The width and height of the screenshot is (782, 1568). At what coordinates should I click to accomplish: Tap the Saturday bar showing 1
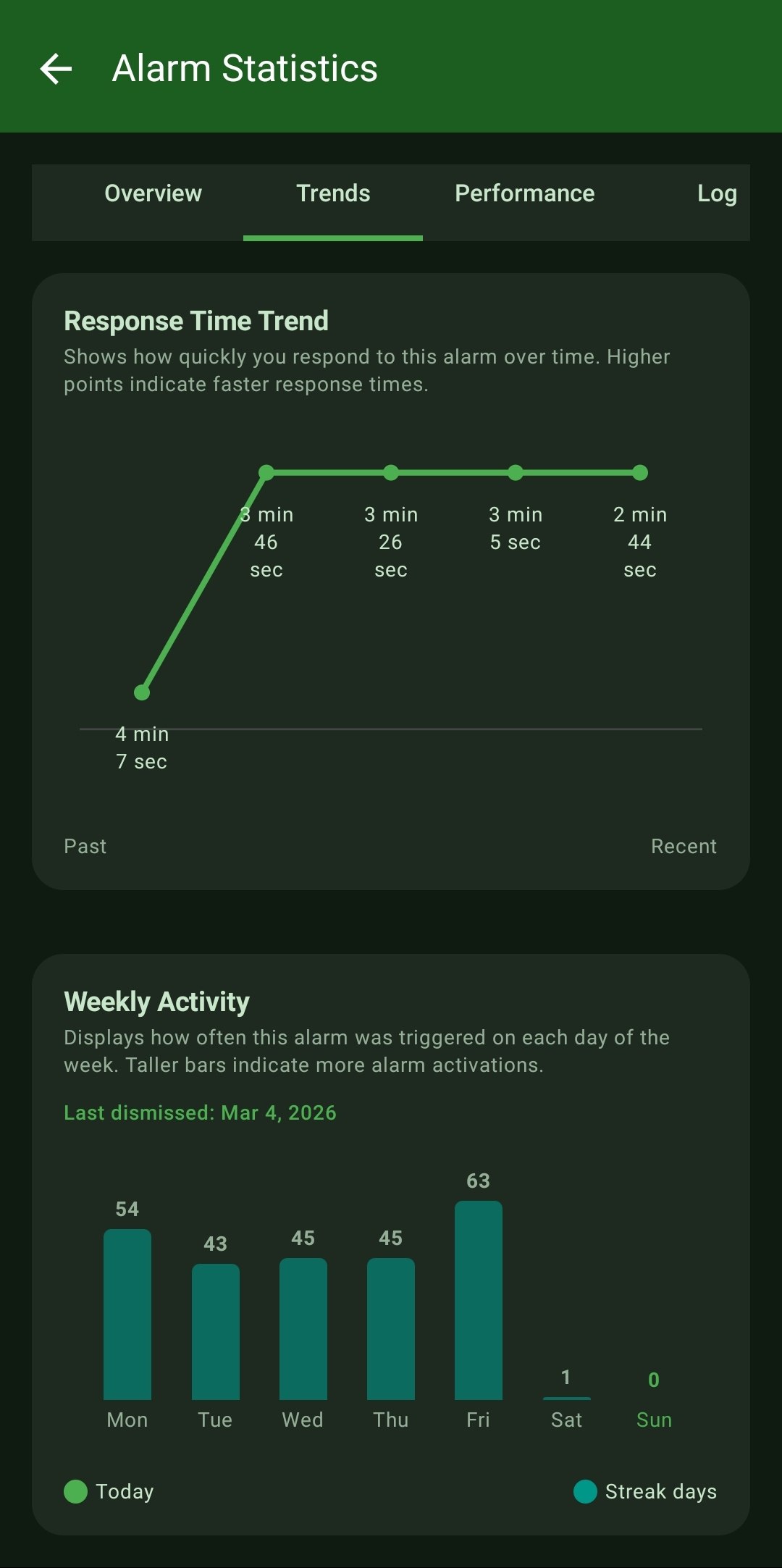click(566, 1397)
